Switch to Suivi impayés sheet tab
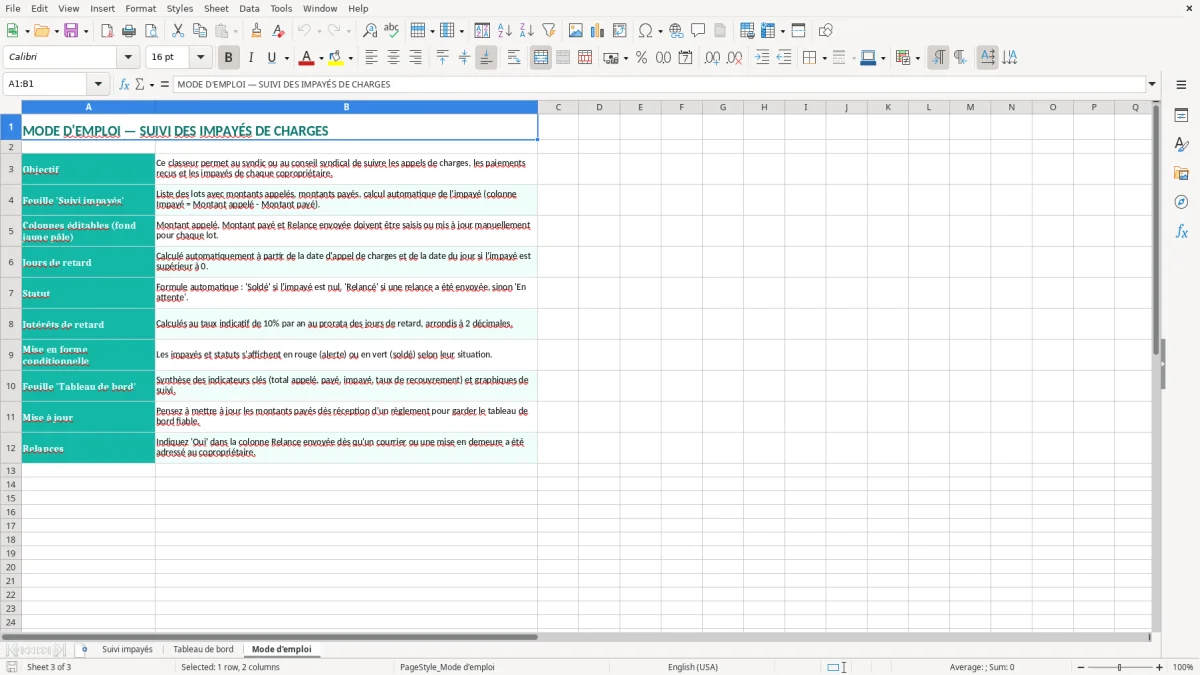 (x=127, y=650)
